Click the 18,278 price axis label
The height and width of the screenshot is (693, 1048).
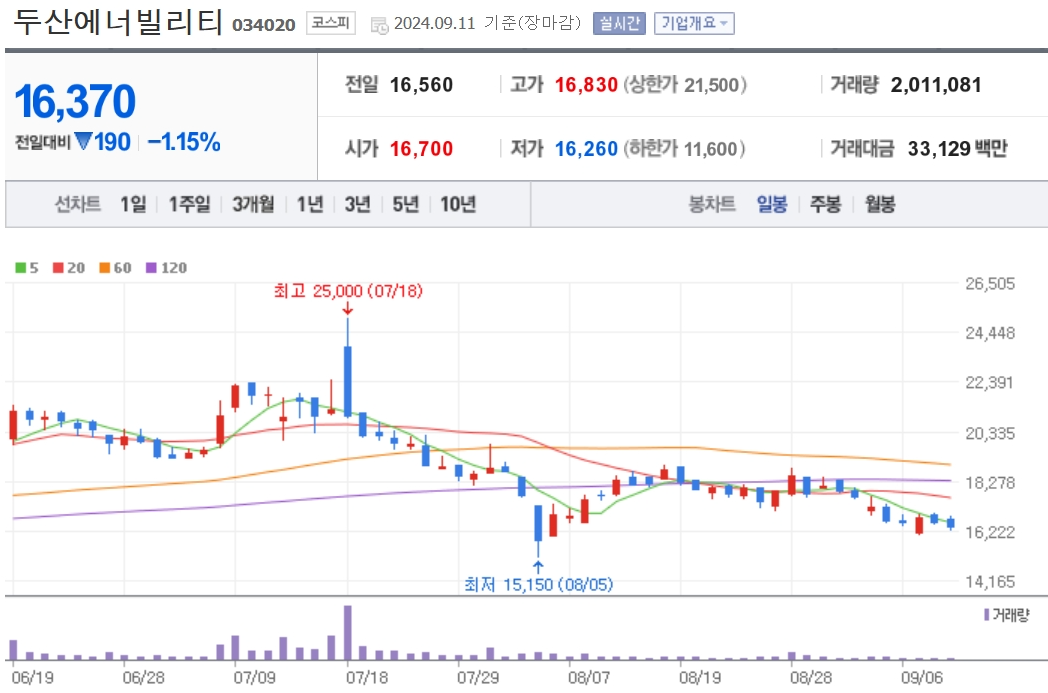point(990,482)
